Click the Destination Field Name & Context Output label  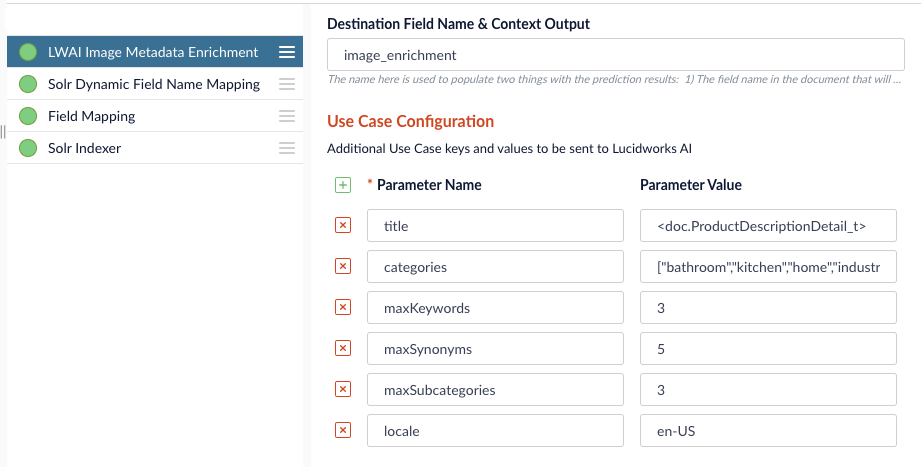458,23
